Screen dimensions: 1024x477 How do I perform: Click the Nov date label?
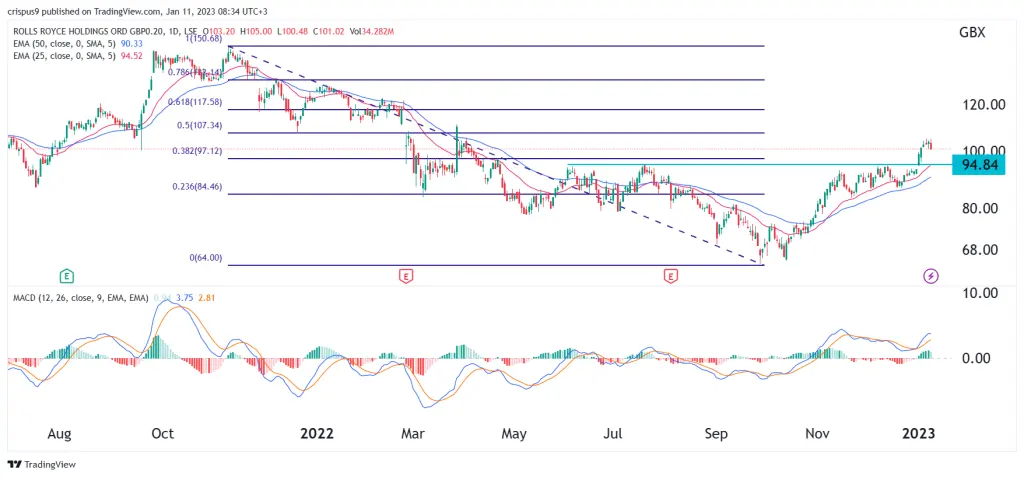click(x=817, y=433)
